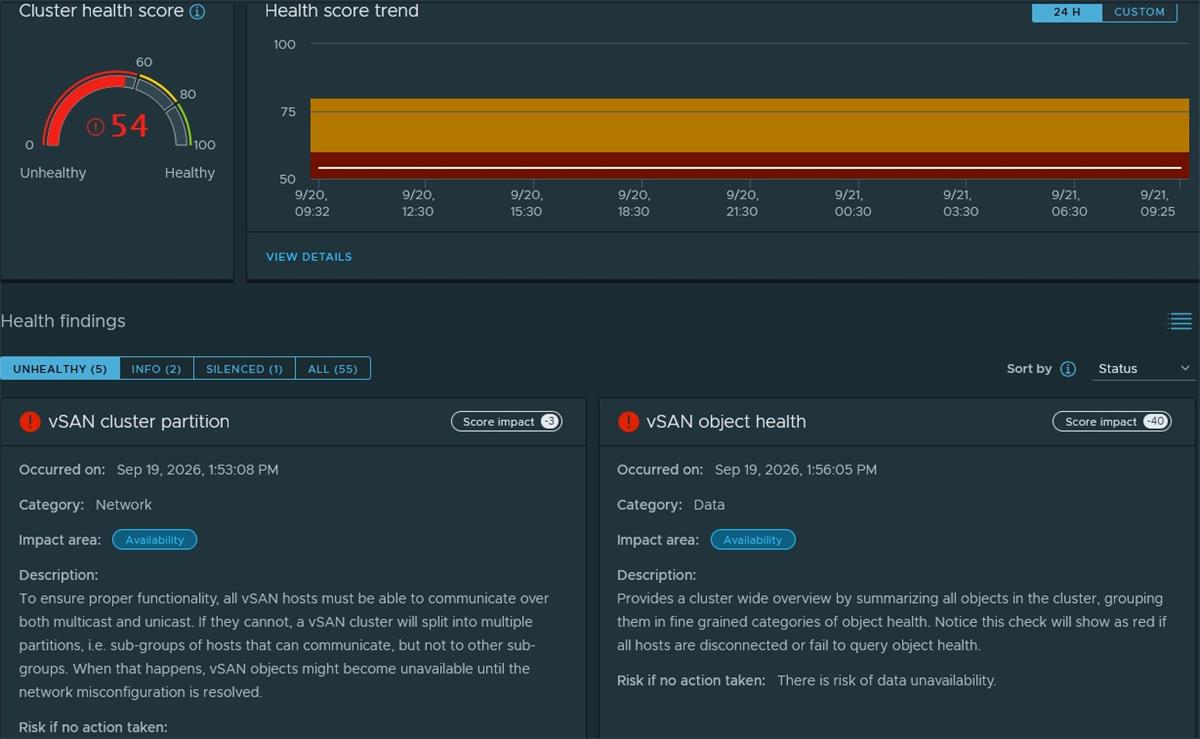
Task: Select the 24 H trend range
Action: [1067, 12]
